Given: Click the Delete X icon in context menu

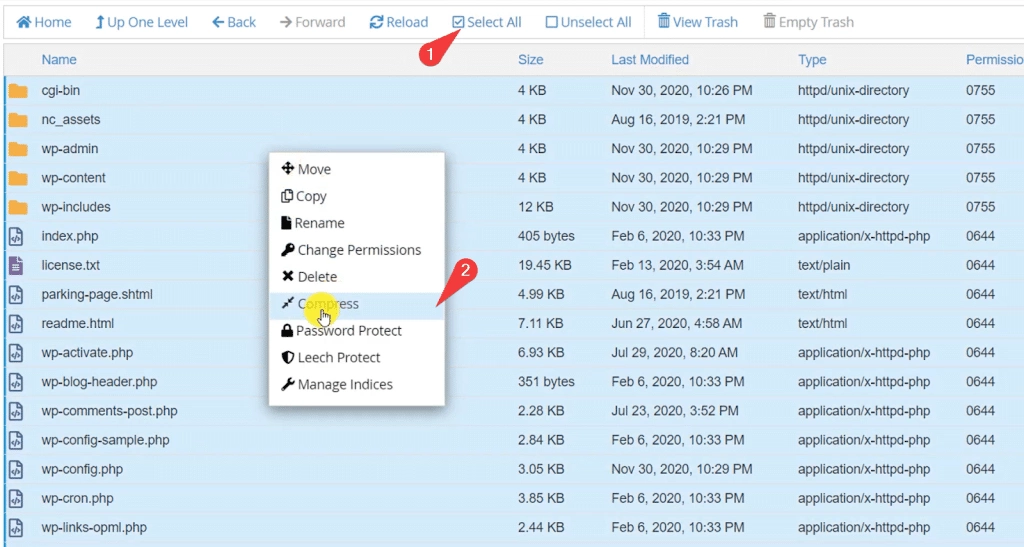Looking at the screenshot, I should point(287,276).
